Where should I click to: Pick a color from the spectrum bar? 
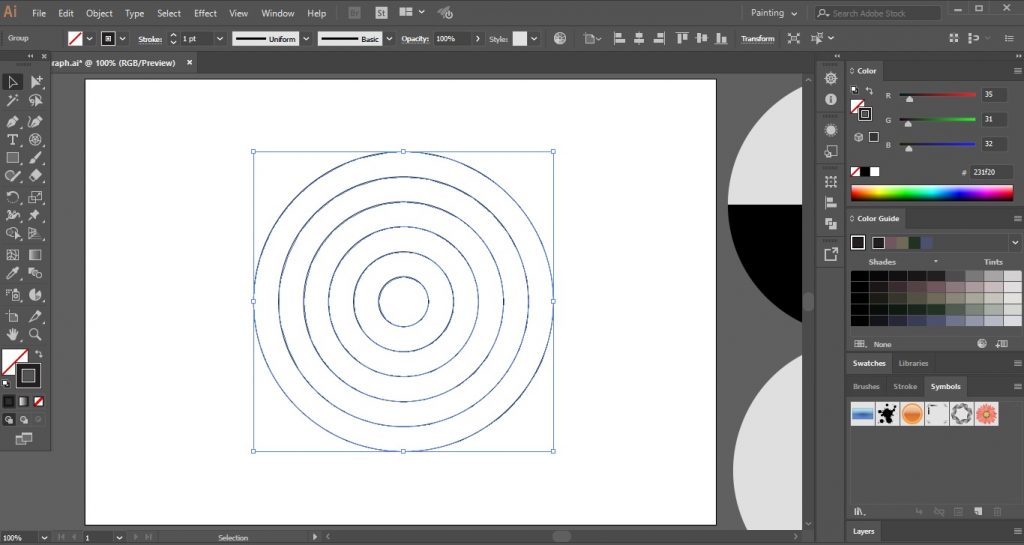(932, 193)
